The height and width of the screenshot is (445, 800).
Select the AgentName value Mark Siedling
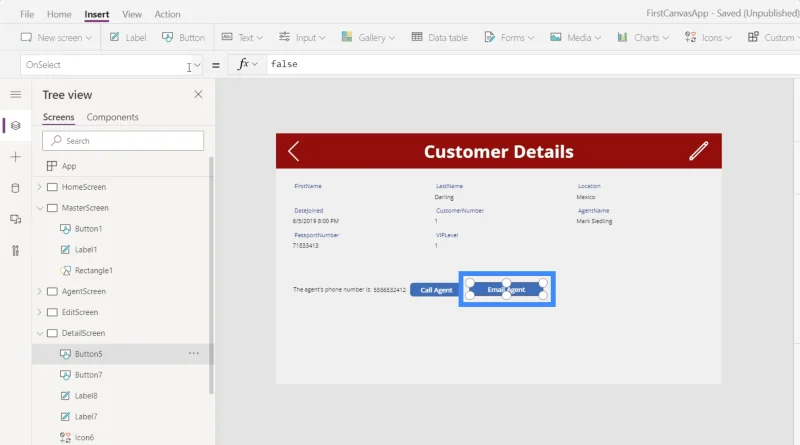(594, 221)
